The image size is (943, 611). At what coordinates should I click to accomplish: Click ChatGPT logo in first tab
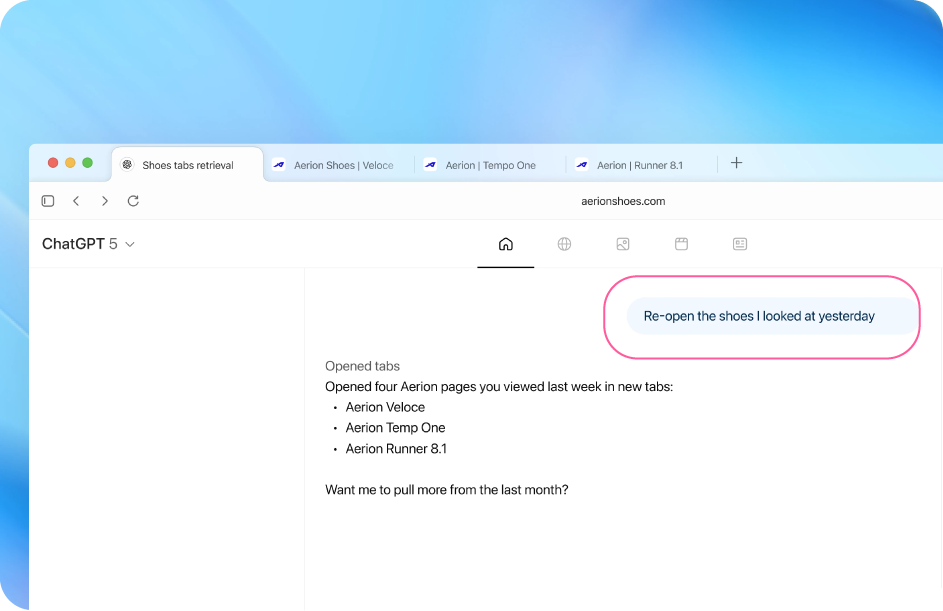tap(127, 164)
